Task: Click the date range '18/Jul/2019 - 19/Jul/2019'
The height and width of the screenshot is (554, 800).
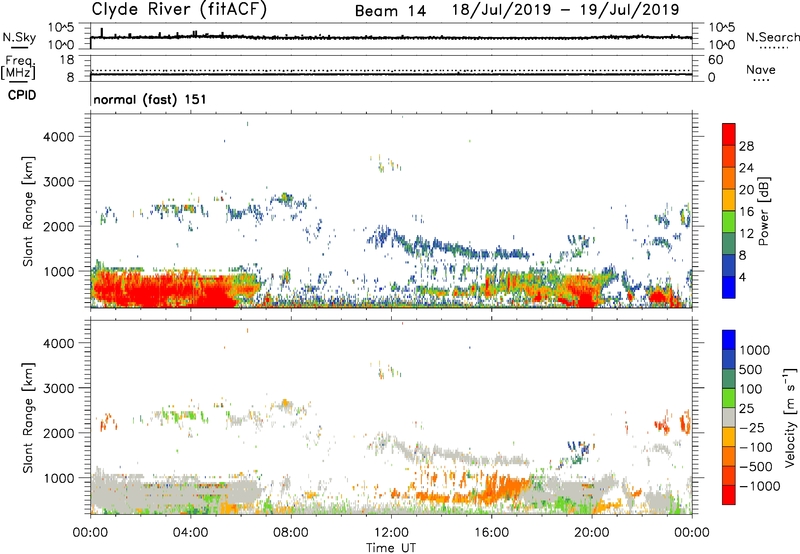Action: (x=565, y=10)
